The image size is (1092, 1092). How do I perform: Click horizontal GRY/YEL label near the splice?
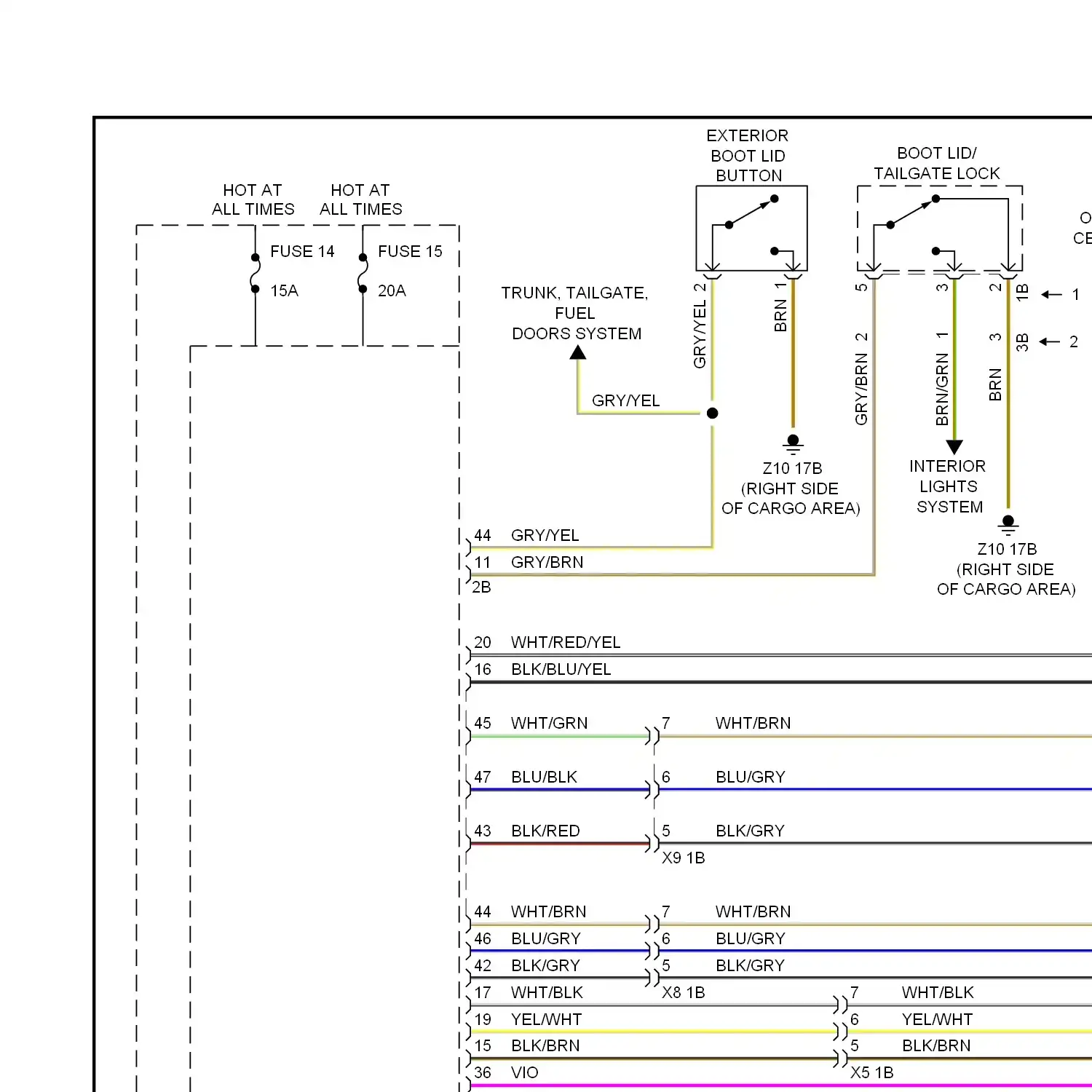[626, 400]
